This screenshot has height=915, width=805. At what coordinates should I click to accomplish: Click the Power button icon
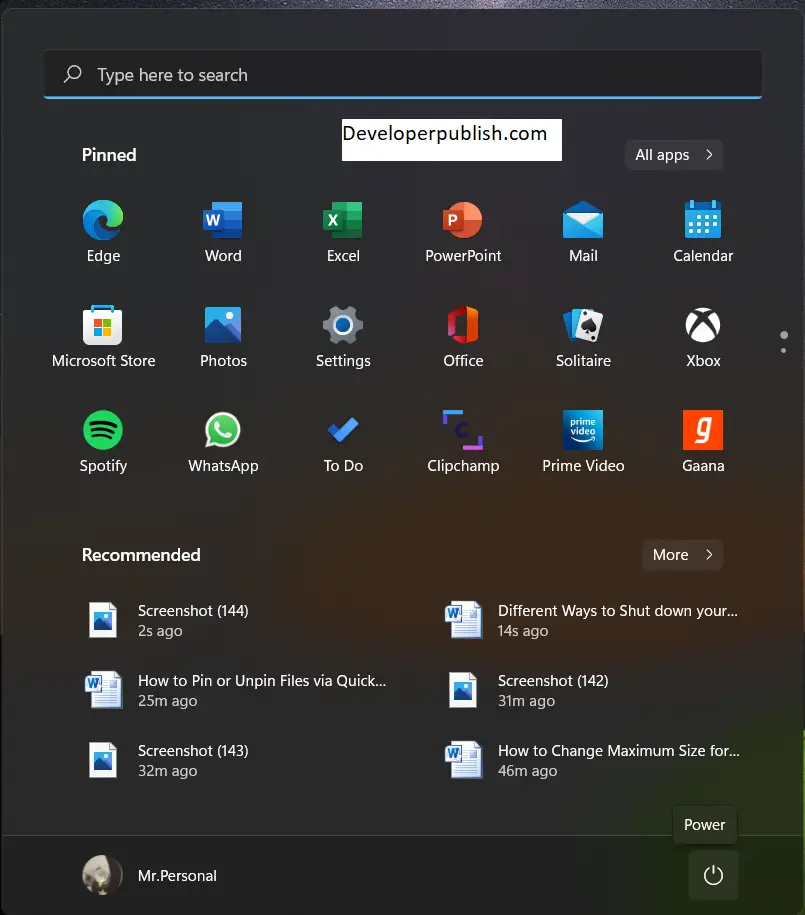point(713,875)
